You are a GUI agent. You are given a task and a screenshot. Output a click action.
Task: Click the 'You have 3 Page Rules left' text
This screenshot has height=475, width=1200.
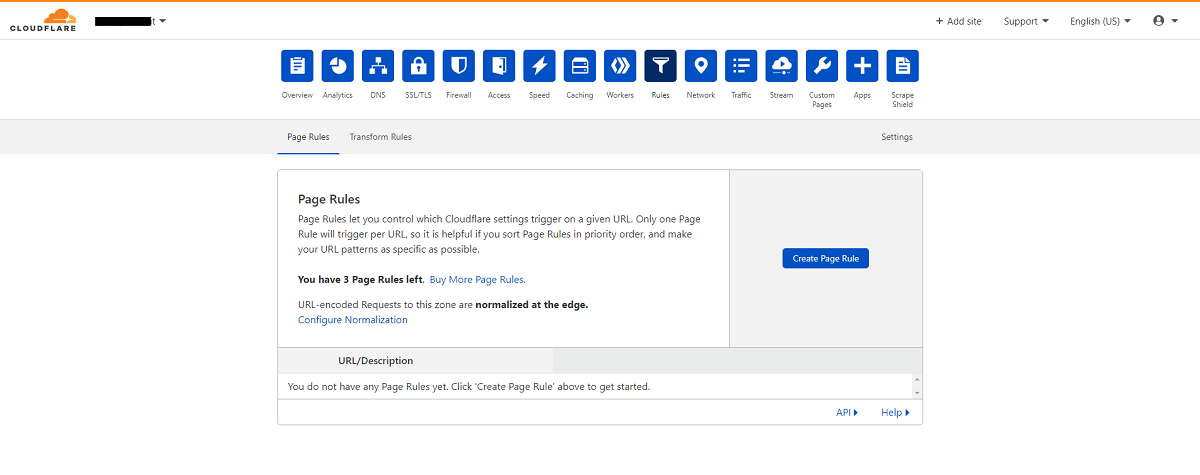click(361, 280)
